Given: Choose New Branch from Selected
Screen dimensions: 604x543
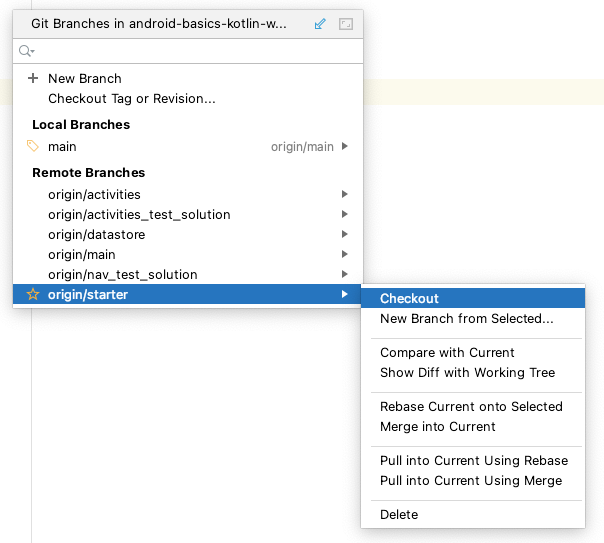Looking at the screenshot, I should [466, 319].
